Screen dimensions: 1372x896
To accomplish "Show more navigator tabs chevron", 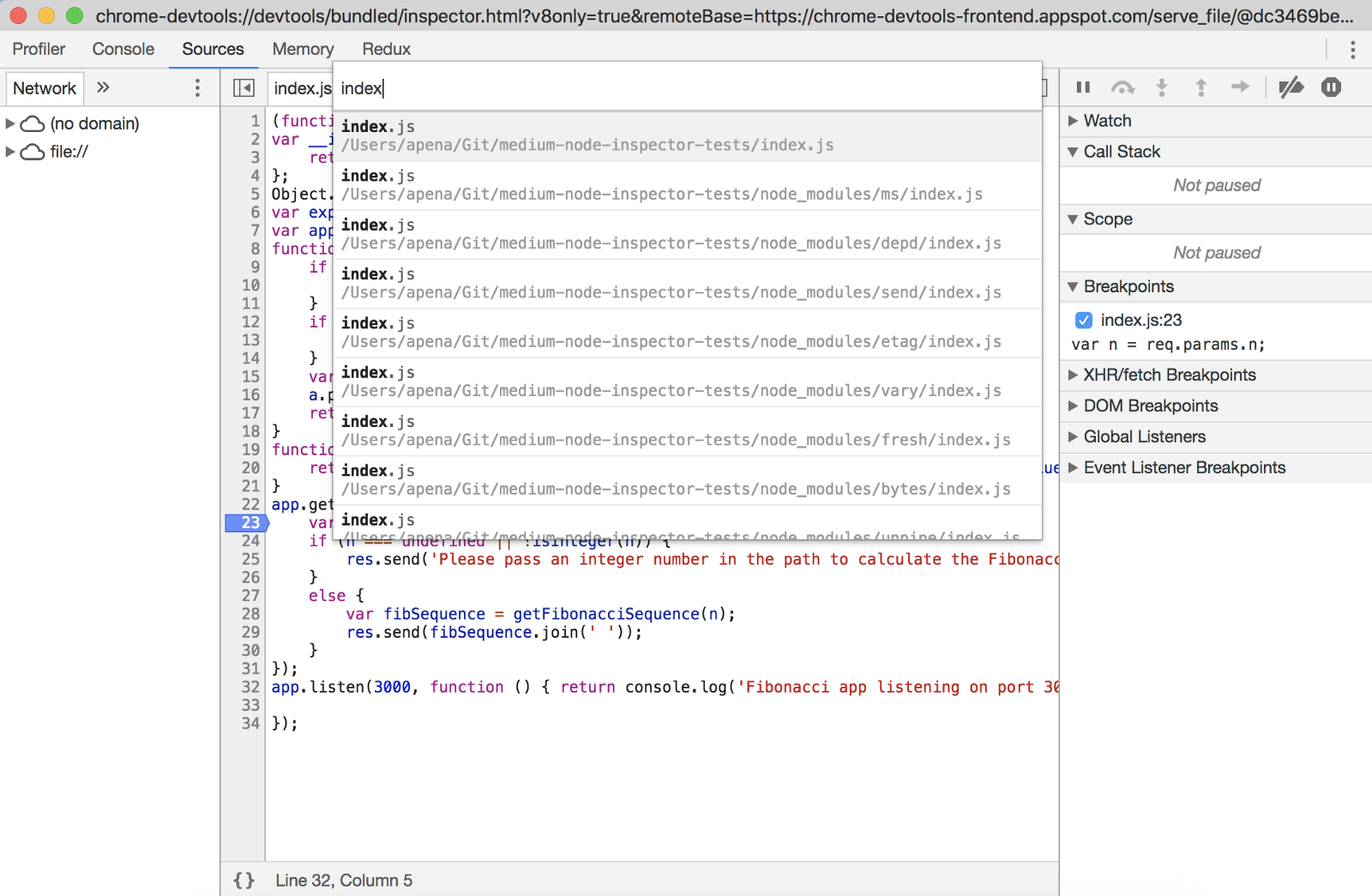I will [x=103, y=87].
